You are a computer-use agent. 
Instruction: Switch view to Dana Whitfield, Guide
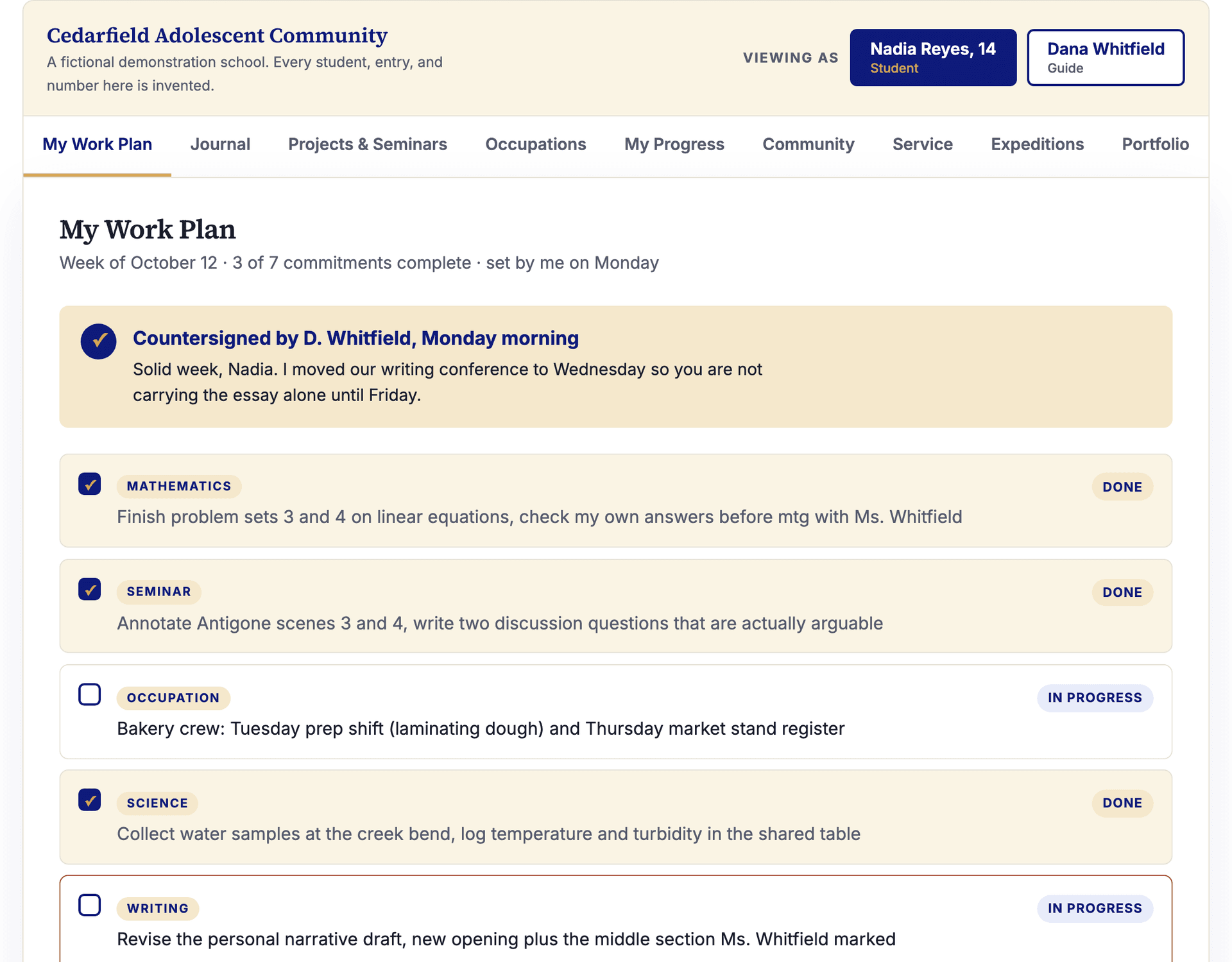point(1106,58)
